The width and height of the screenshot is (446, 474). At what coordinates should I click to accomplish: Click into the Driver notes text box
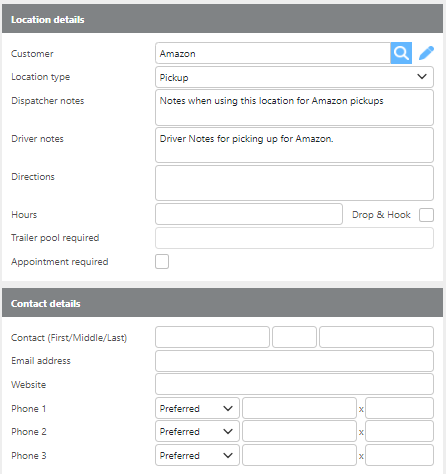coord(294,145)
